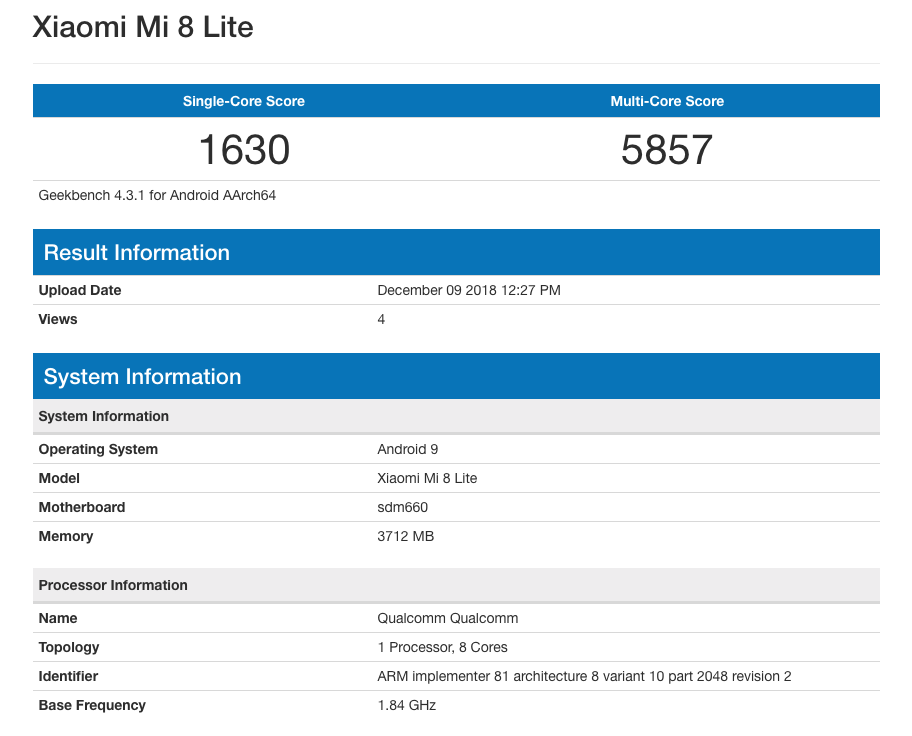Click the Geekbench 4.3.1 for Android version text
The image size is (912, 736).
click(x=157, y=195)
